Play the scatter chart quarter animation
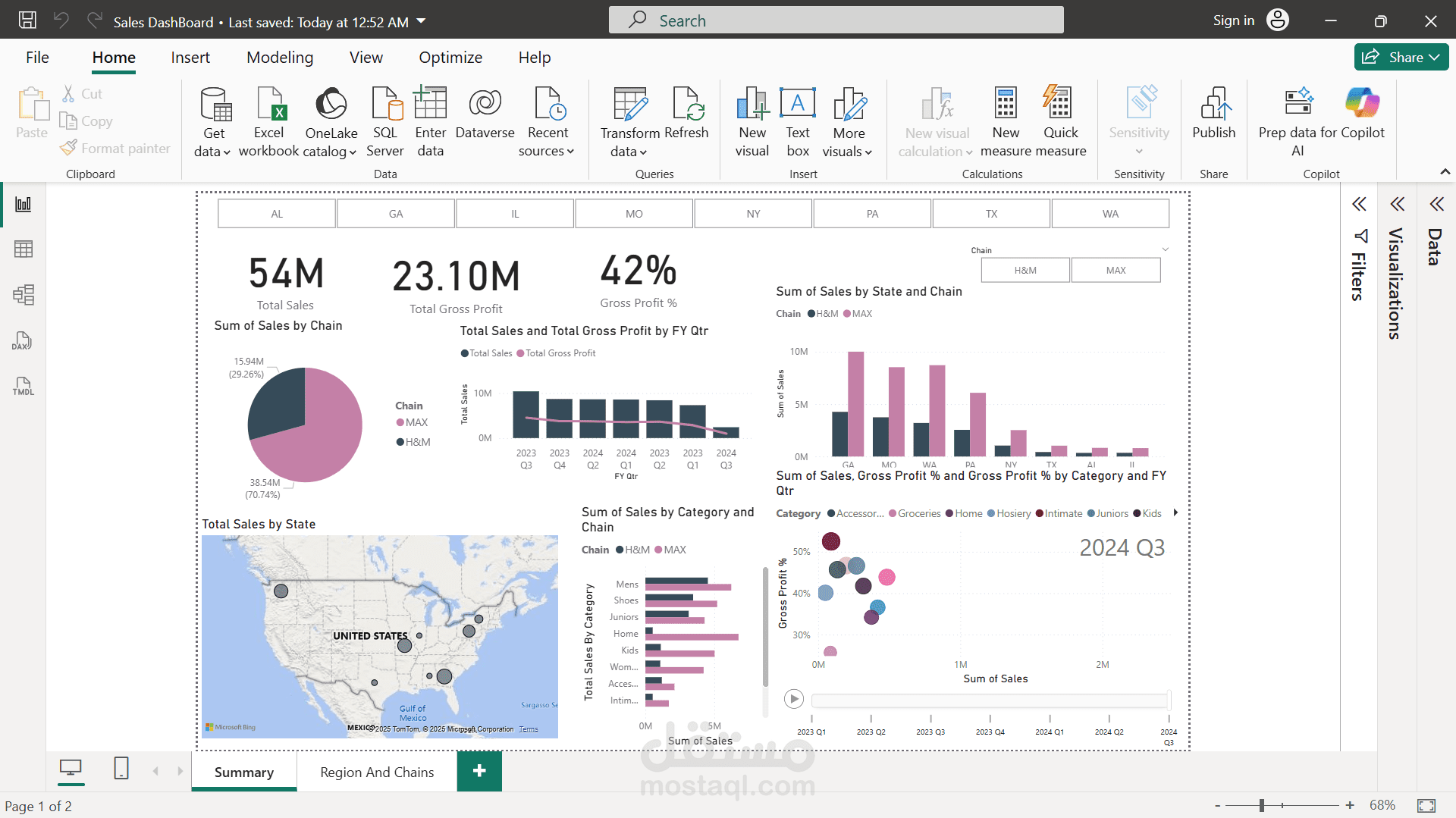The height and width of the screenshot is (818, 1456). (x=794, y=699)
